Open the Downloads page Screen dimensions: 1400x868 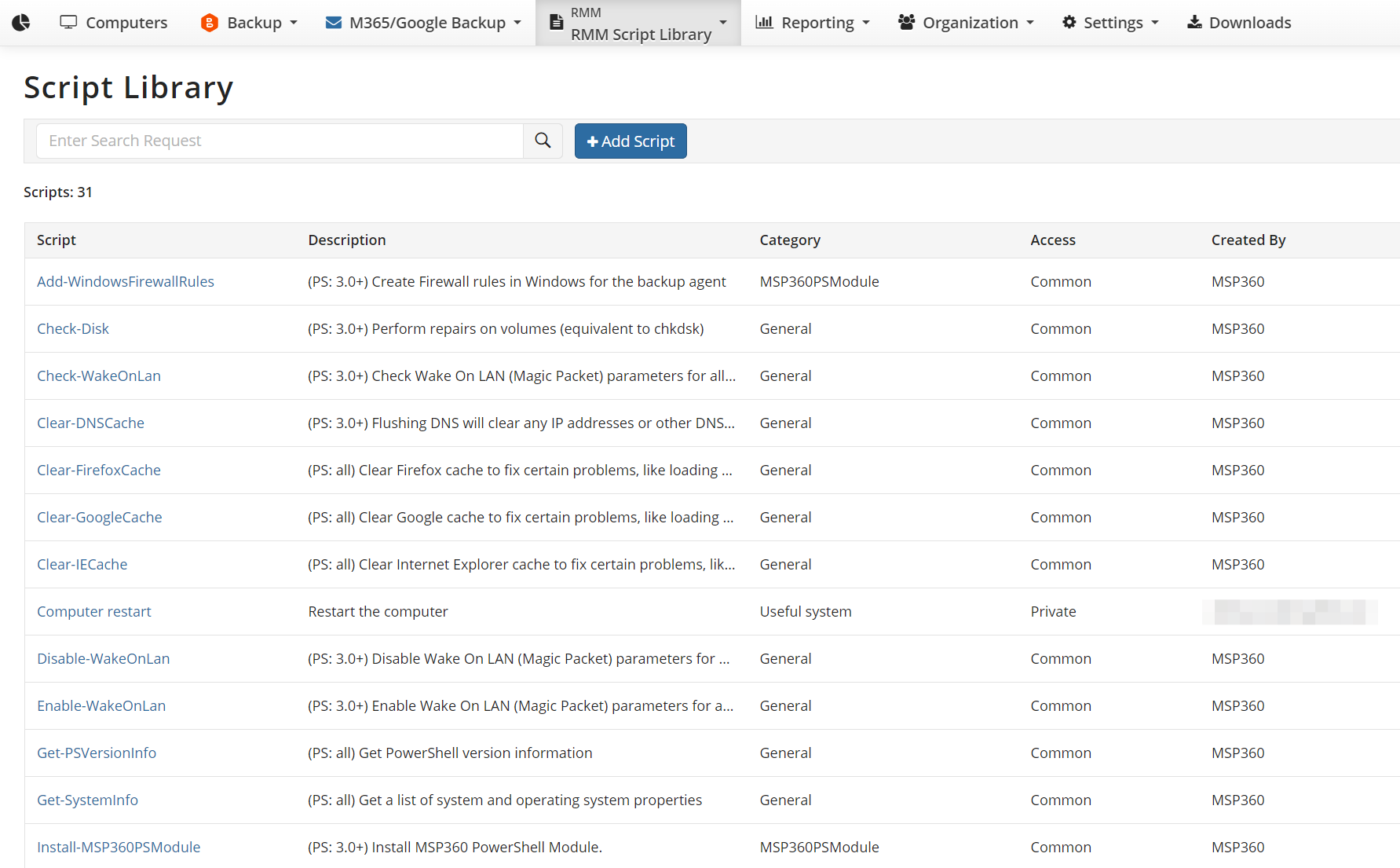pos(1239,23)
